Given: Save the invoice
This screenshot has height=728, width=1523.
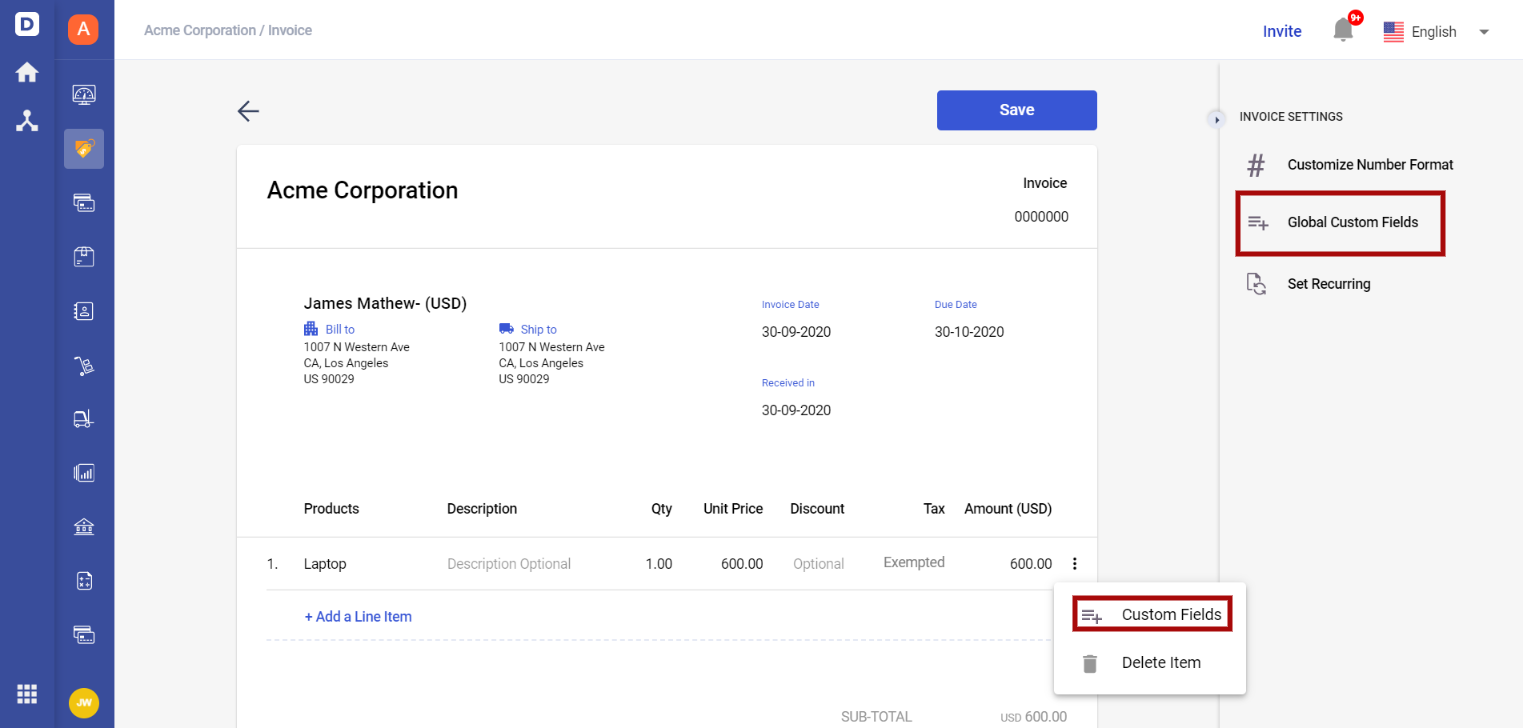Looking at the screenshot, I should point(1017,110).
